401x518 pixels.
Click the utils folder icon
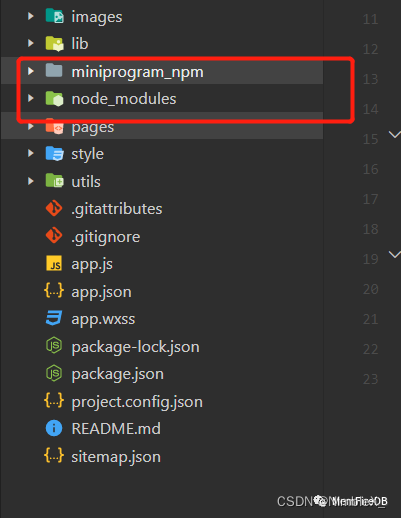pyautogui.click(x=54, y=181)
